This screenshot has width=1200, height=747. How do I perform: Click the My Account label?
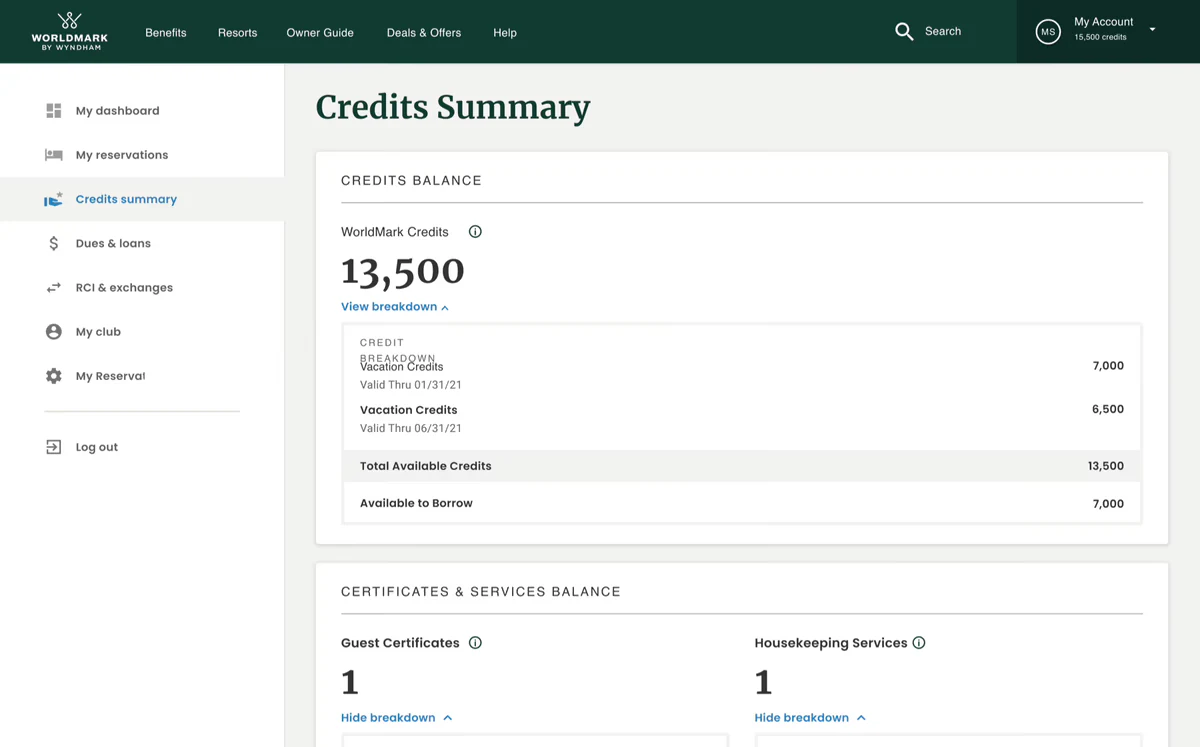click(x=1104, y=22)
